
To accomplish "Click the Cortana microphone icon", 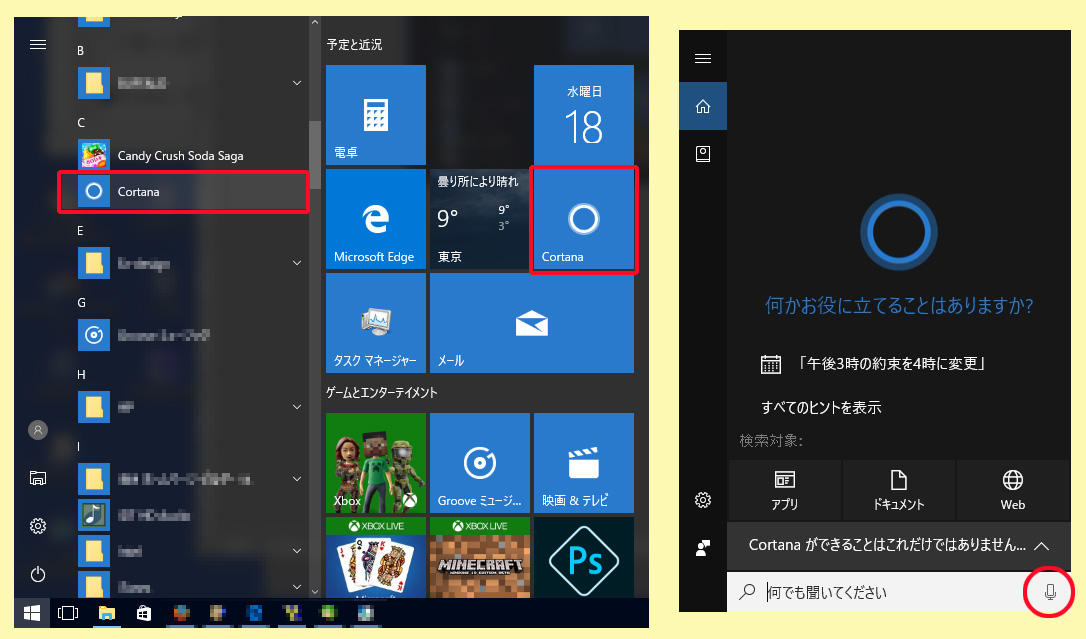I will pos(1049,592).
